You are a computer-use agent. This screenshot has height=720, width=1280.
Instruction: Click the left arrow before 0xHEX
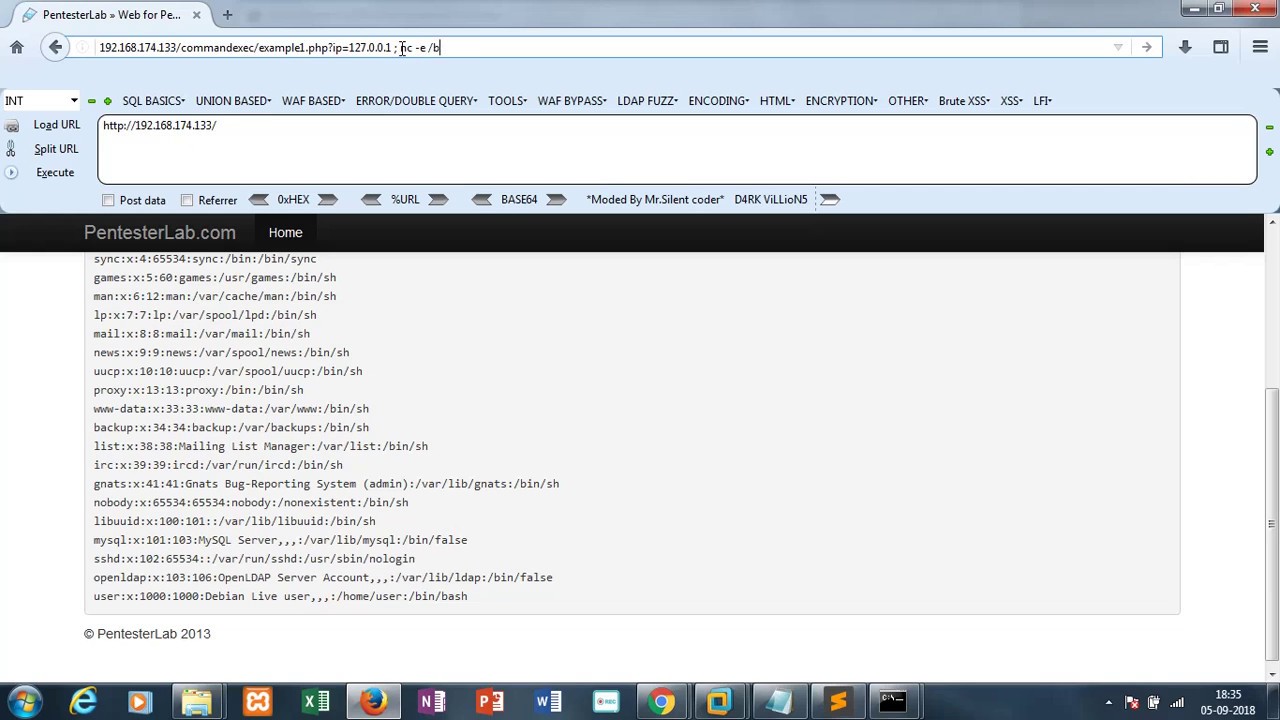point(258,199)
